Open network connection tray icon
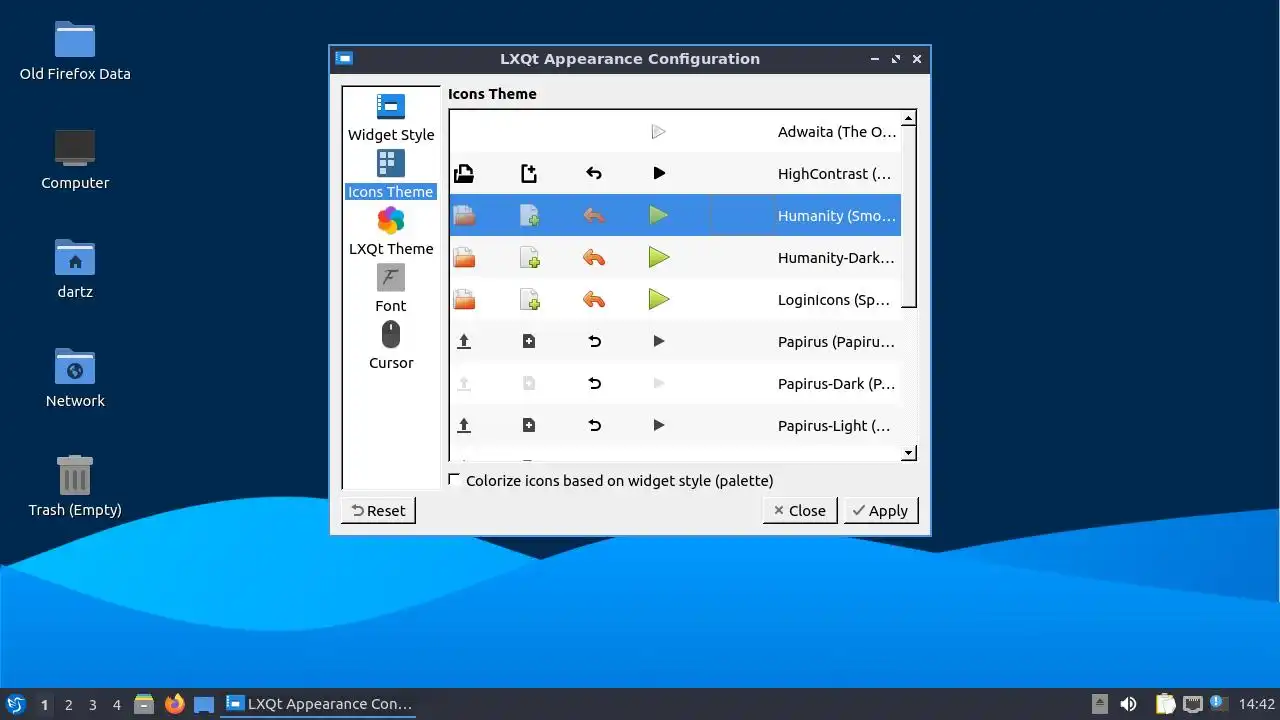This screenshot has width=1280, height=720. [1192, 704]
